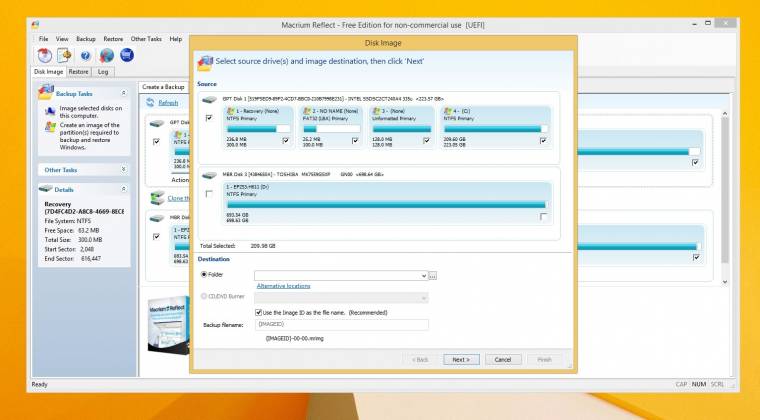This screenshot has height=420, width=760.
Task: Open the Other Tasks menu
Action: pos(146,39)
